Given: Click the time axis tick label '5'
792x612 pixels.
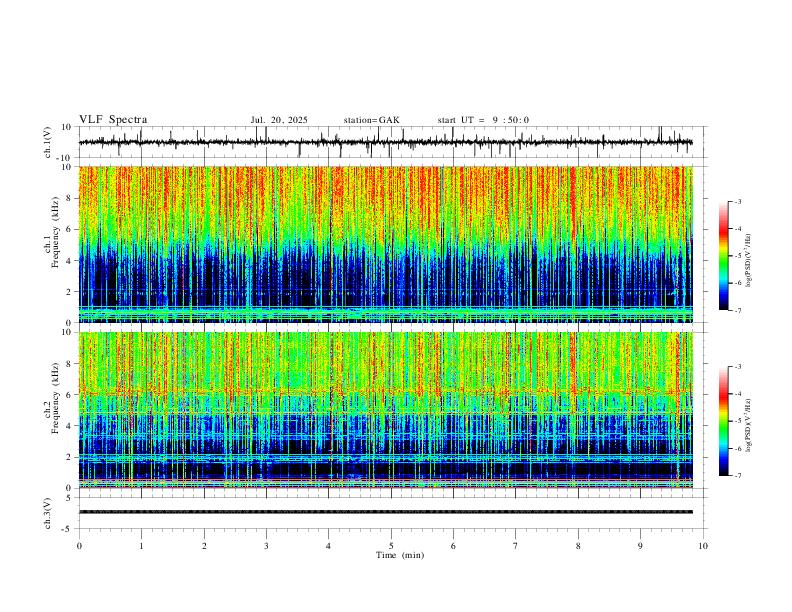Looking at the screenshot, I should click(x=391, y=546).
